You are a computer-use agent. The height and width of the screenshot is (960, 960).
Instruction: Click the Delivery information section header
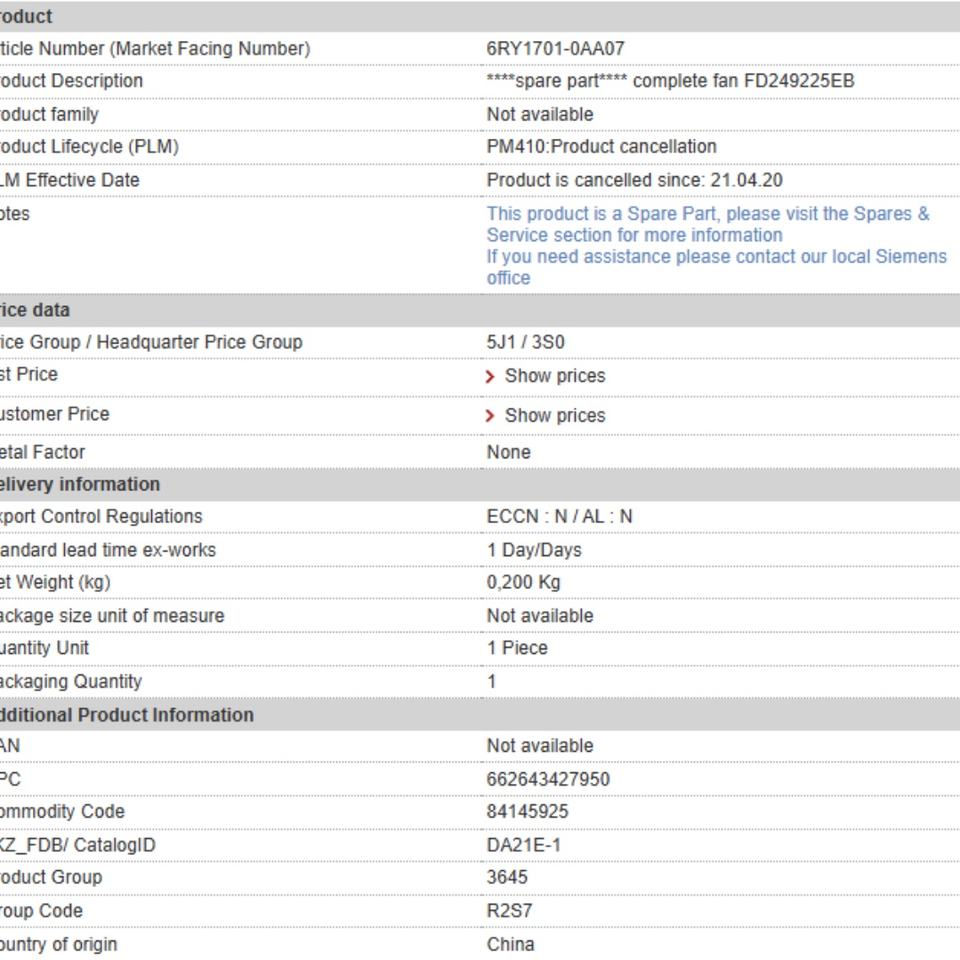pos(480,485)
